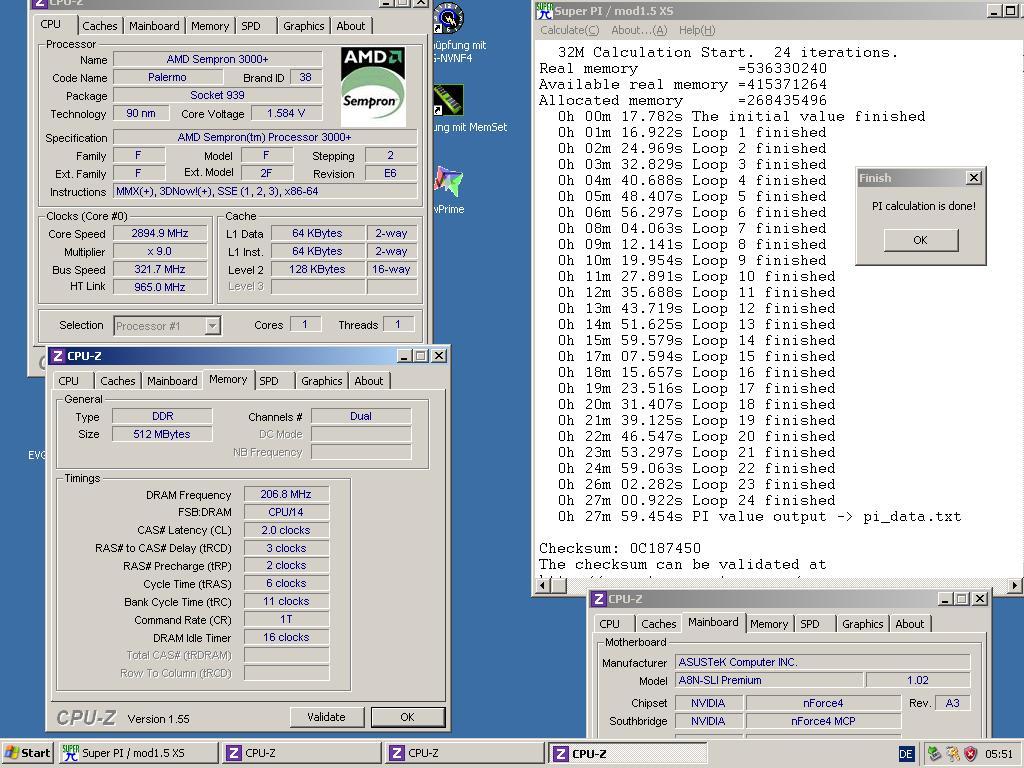Click the red security shield tray icon

[x=970, y=754]
